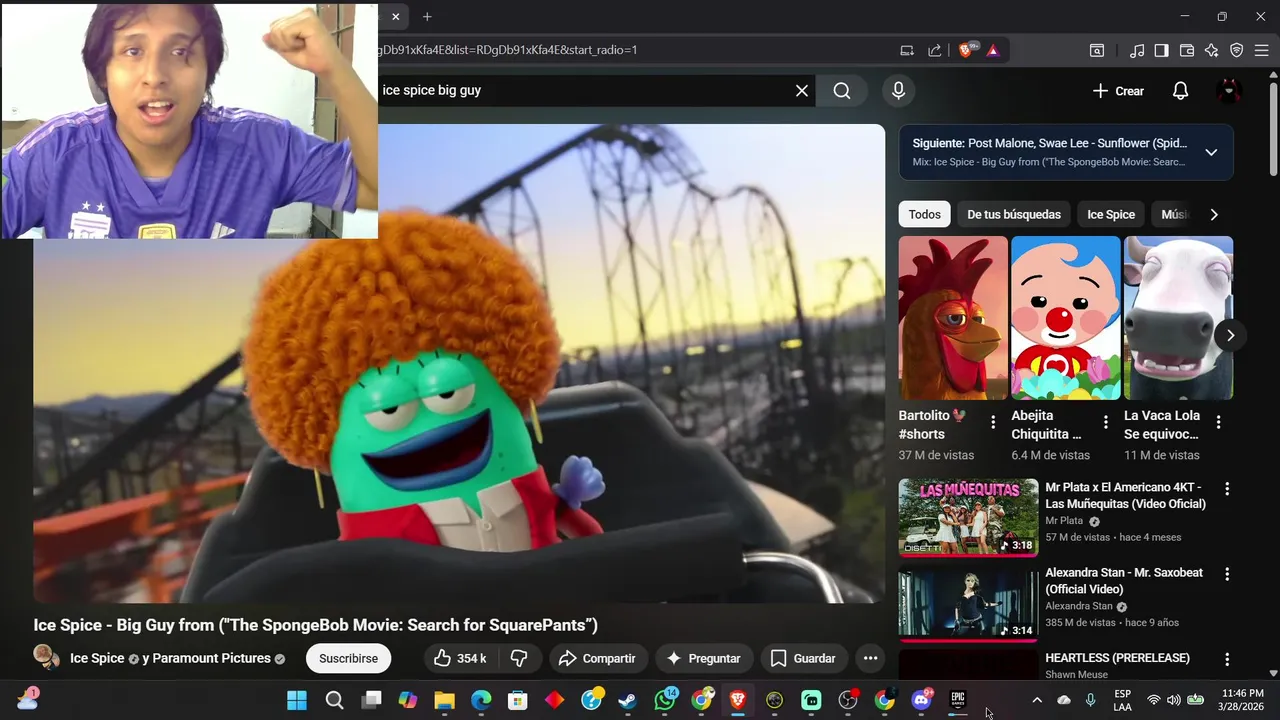
Task: Open Steam from the taskbar
Action: pos(627,700)
